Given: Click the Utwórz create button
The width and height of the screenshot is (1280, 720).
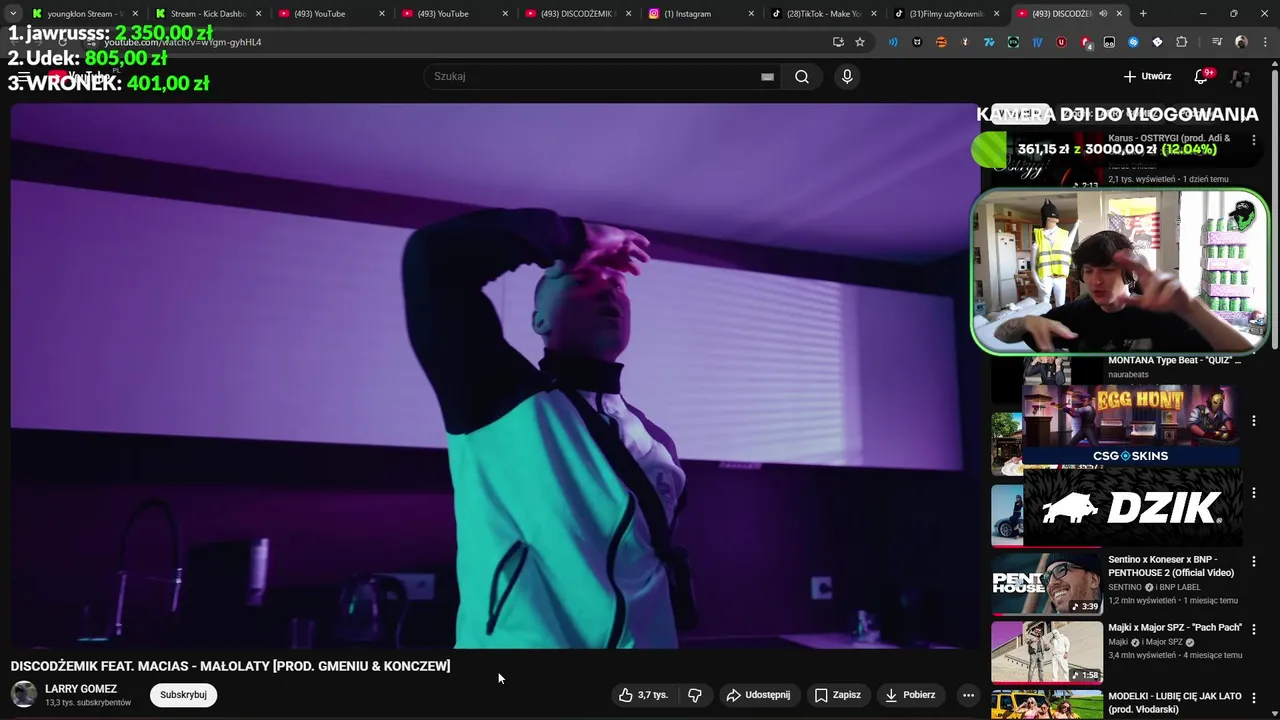Looking at the screenshot, I should [x=1147, y=77].
